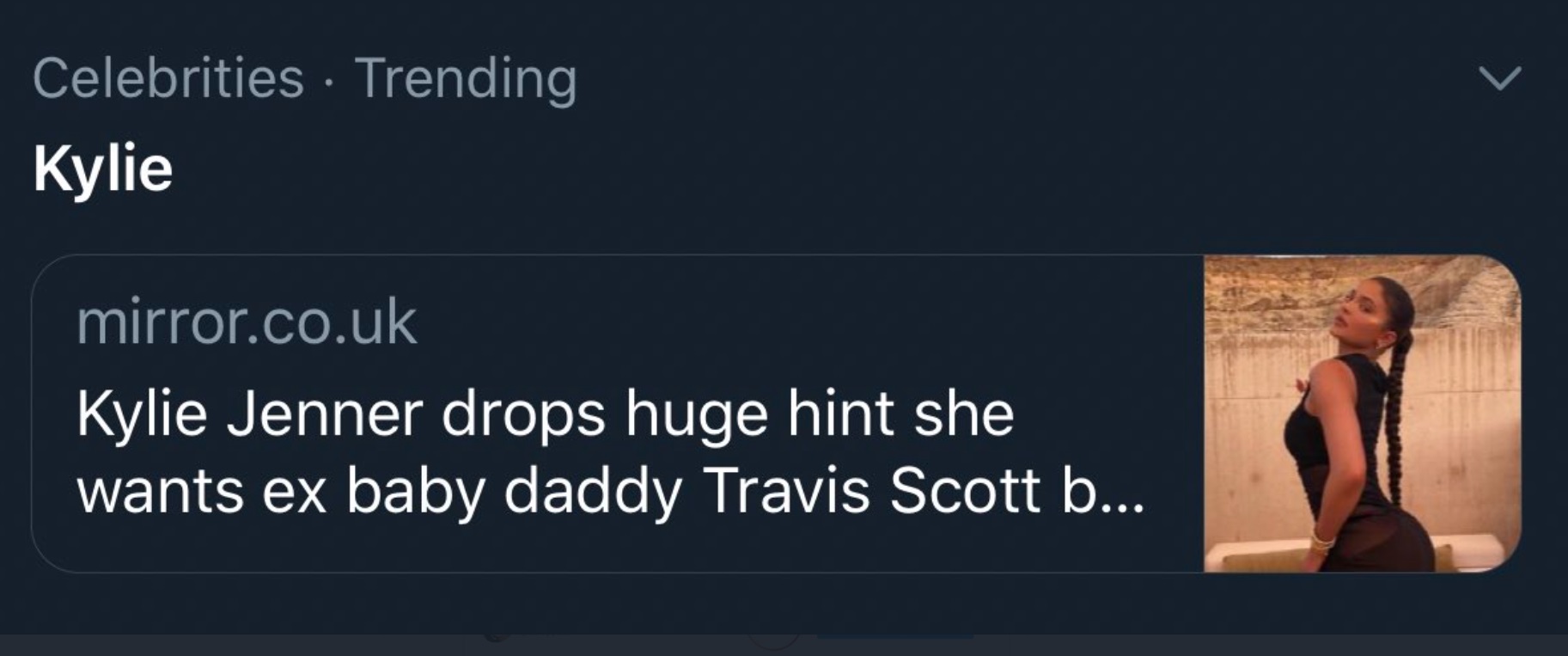Open the Kylie Jenner article thumbnail
1568x656 pixels.
[1361, 414]
